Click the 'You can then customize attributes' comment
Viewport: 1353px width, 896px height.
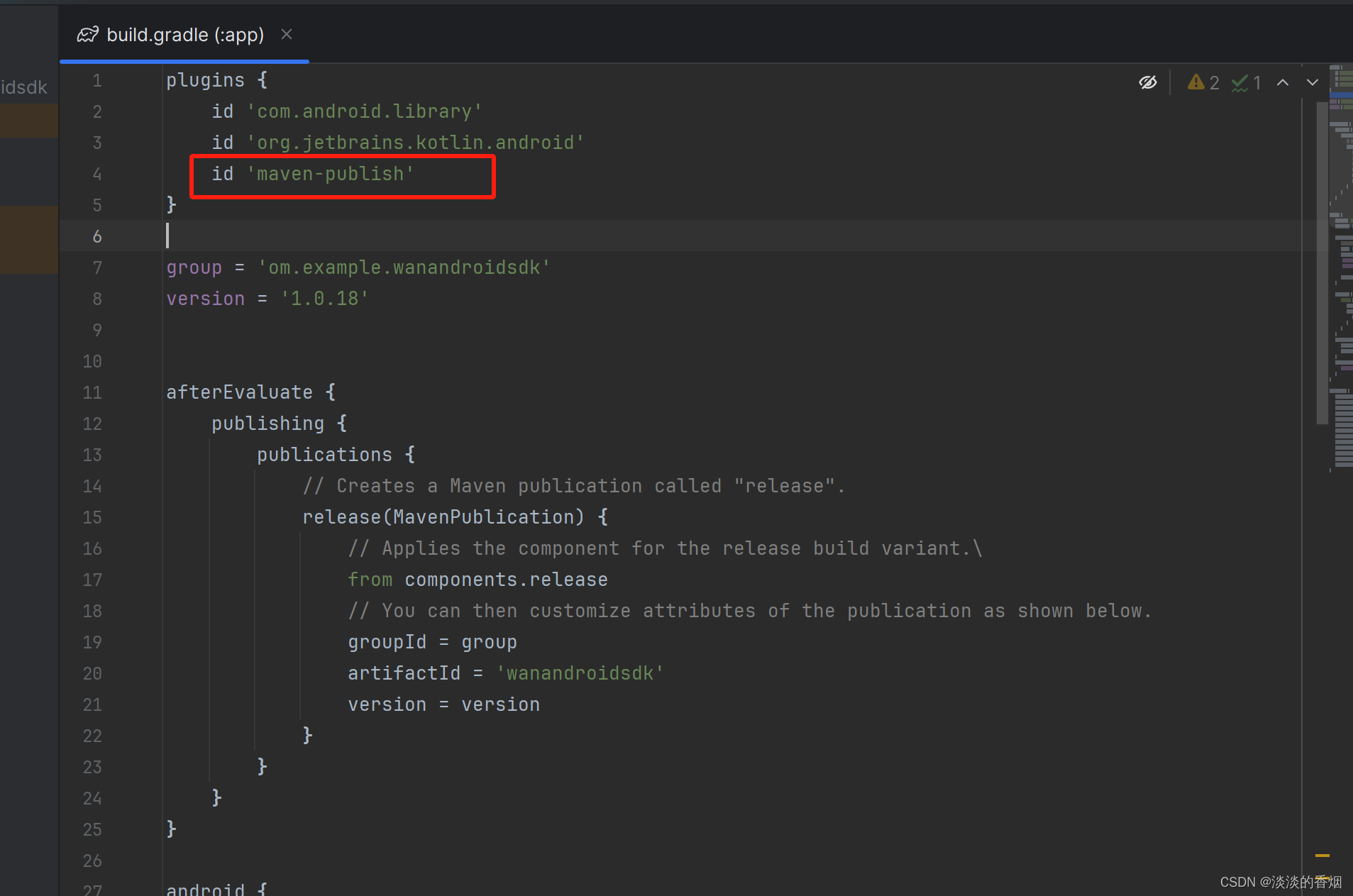pyautogui.click(x=750, y=611)
